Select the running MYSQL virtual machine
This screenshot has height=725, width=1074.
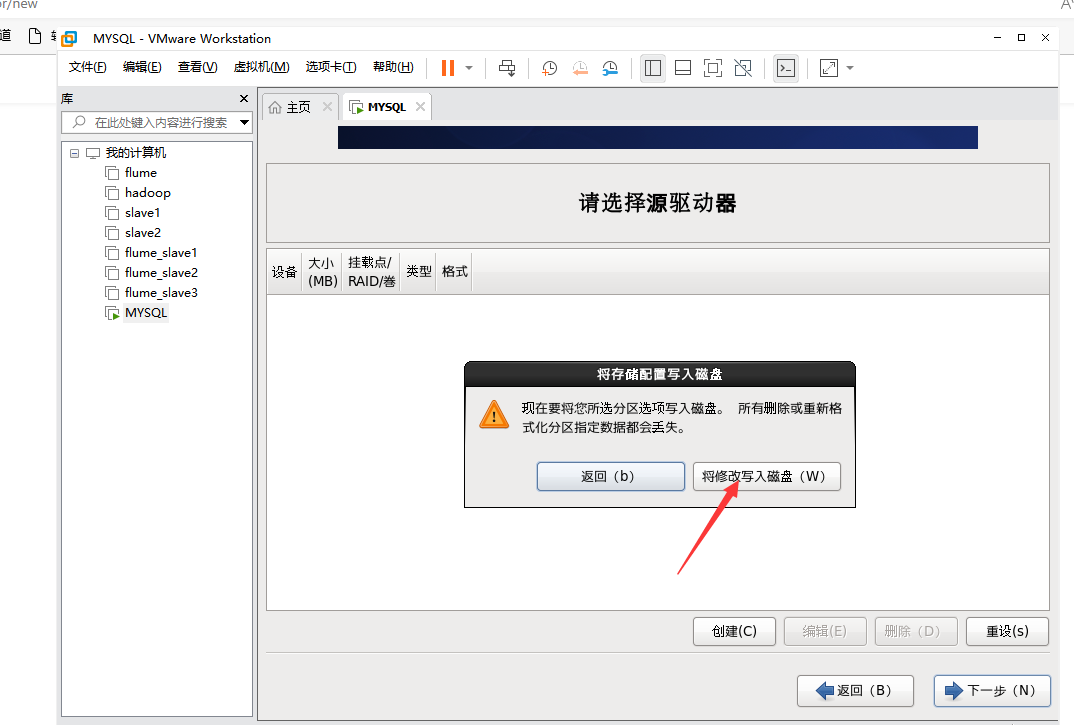coord(146,312)
